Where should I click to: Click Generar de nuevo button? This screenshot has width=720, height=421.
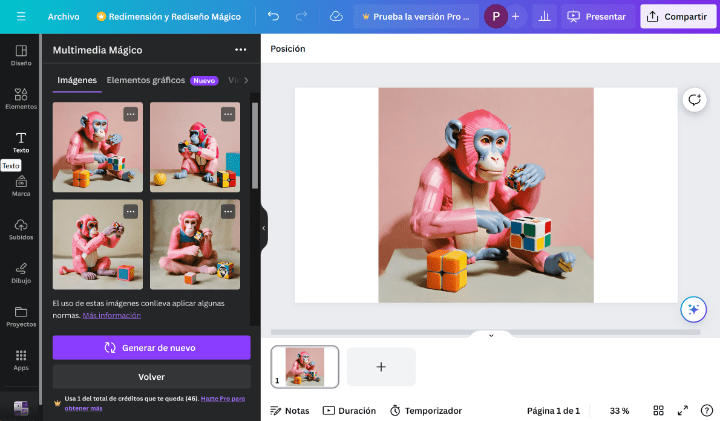152,348
